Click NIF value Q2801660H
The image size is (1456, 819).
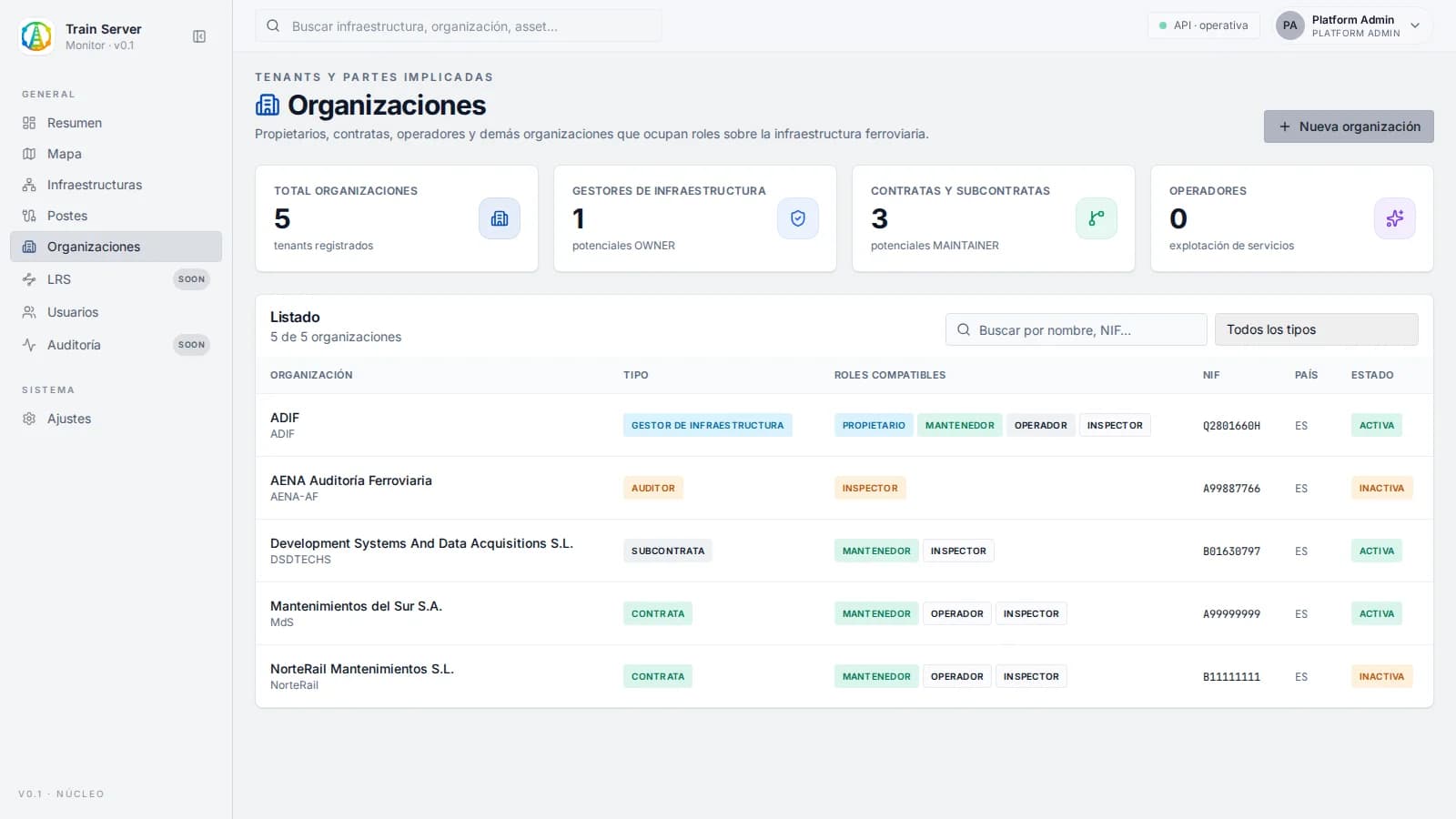click(x=1231, y=426)
